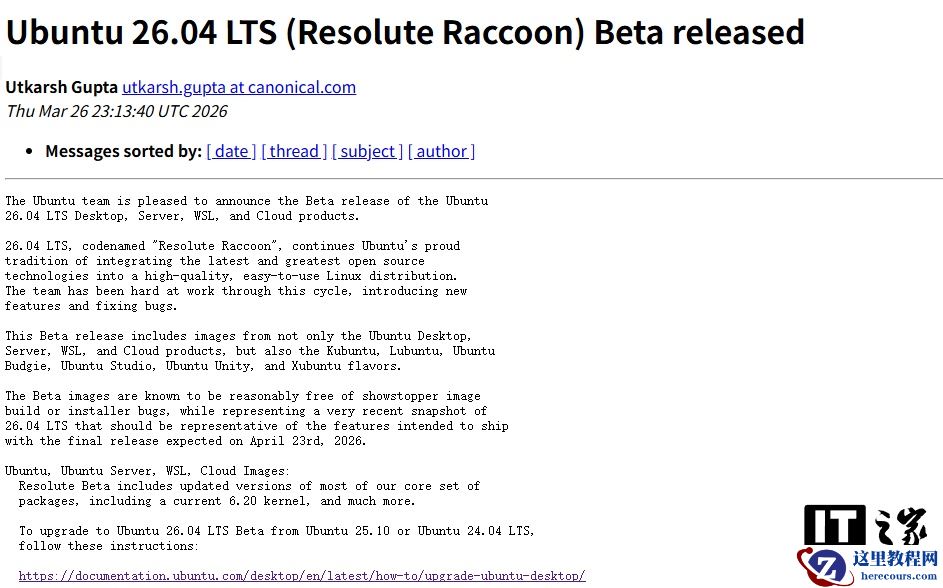Click the paragraph starting "The Beta images"

(256, 418)
